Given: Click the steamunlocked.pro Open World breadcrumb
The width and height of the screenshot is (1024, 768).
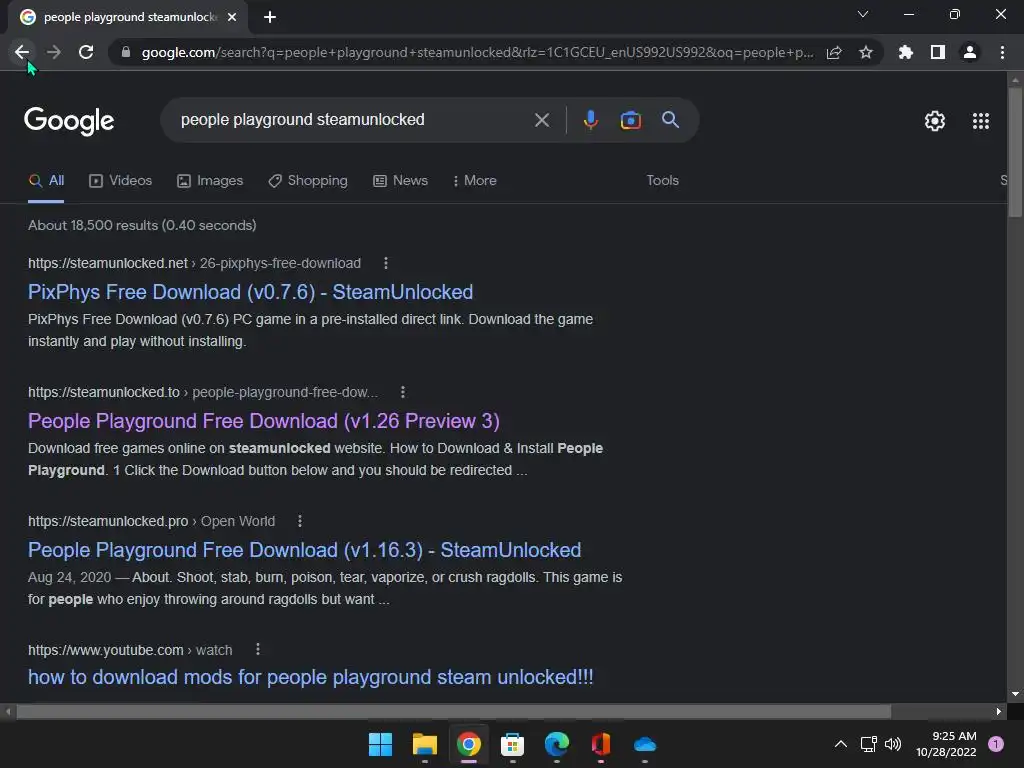Looking at the screenshot, I should click(x=152, y=521).
